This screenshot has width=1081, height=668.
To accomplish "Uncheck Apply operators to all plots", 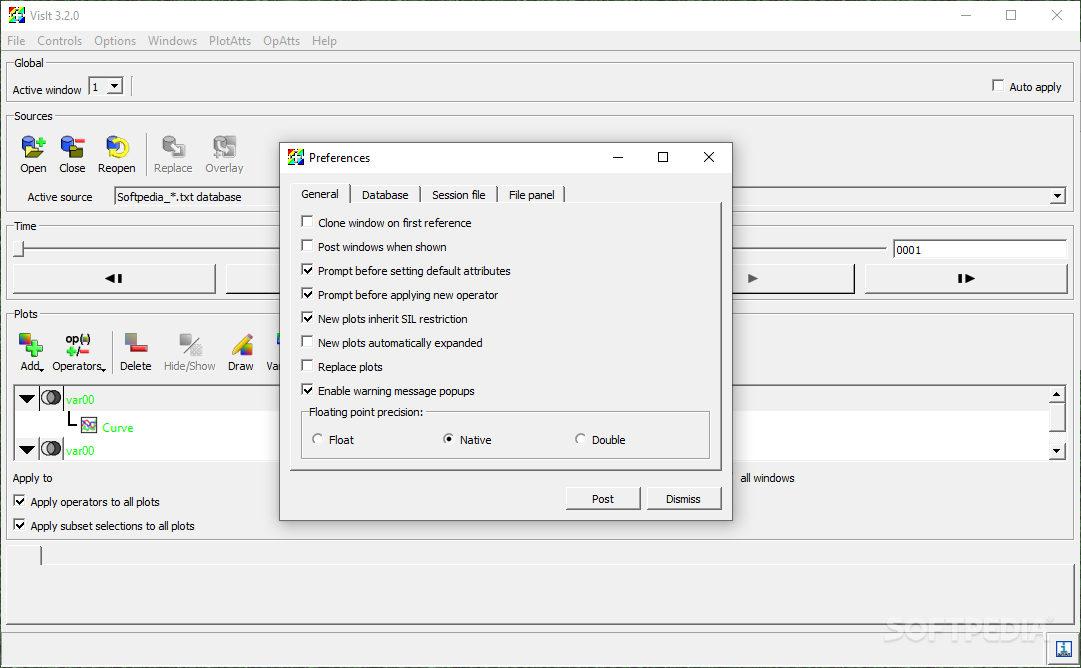I will (19, 501).
